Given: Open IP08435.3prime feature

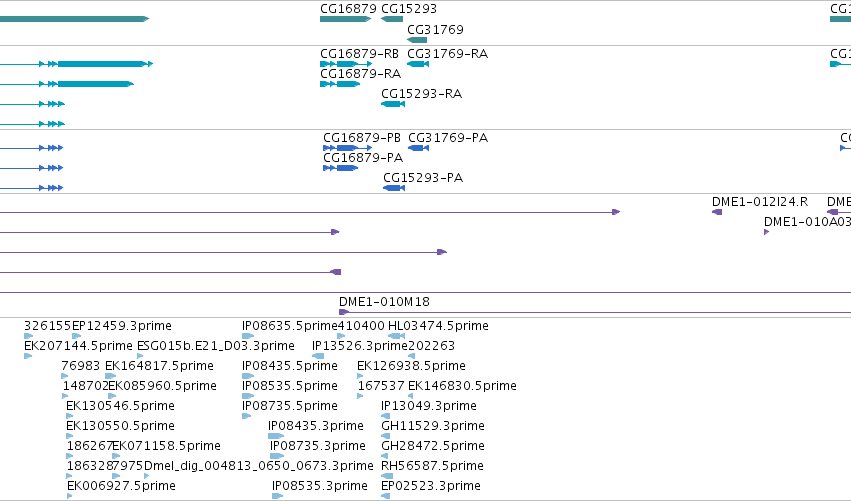Looking at the screenshot, I should coord(276,436).
